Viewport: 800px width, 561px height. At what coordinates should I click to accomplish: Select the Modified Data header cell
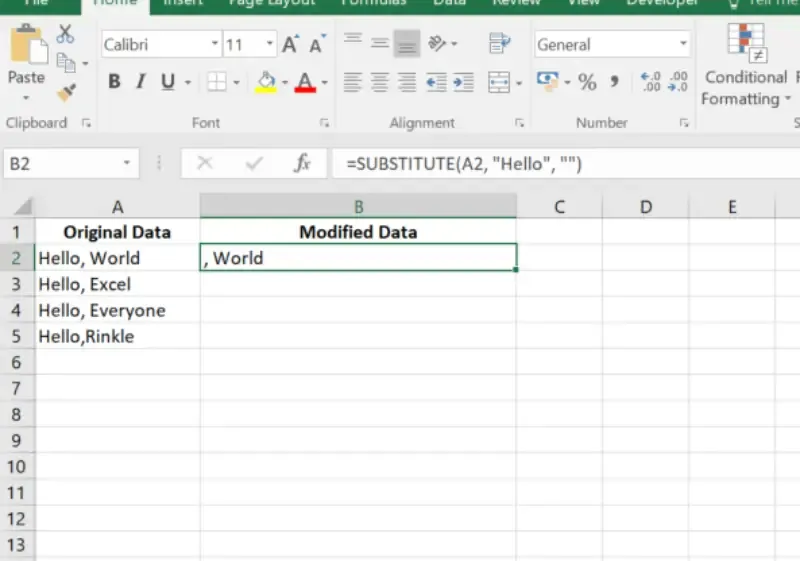point(358,232)
